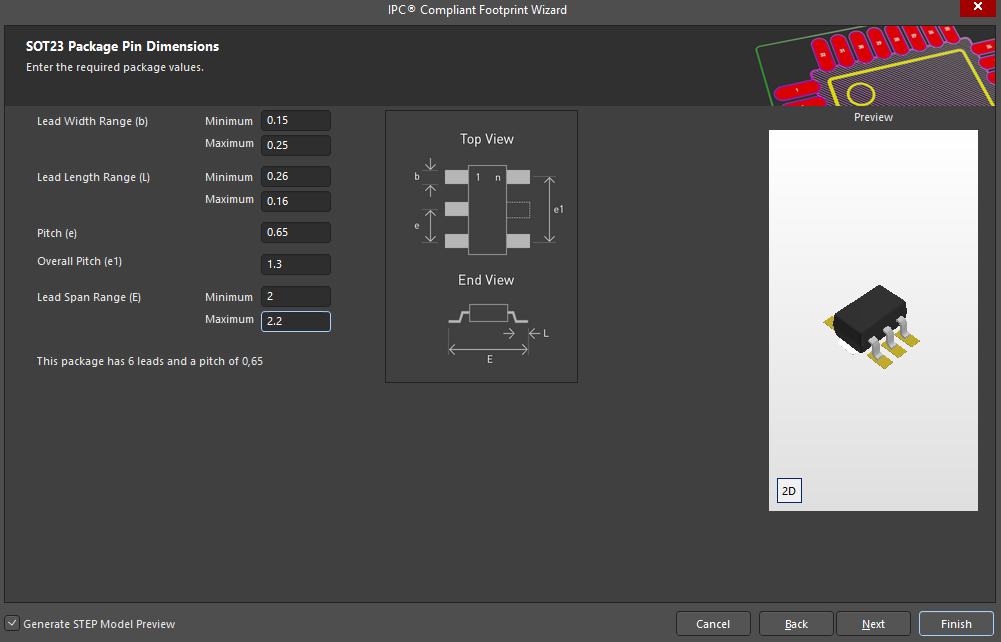This screenshot has height=642, width=1001.
Task: Select the Lead Length Range minimum field
Action: tap(295, 177)
